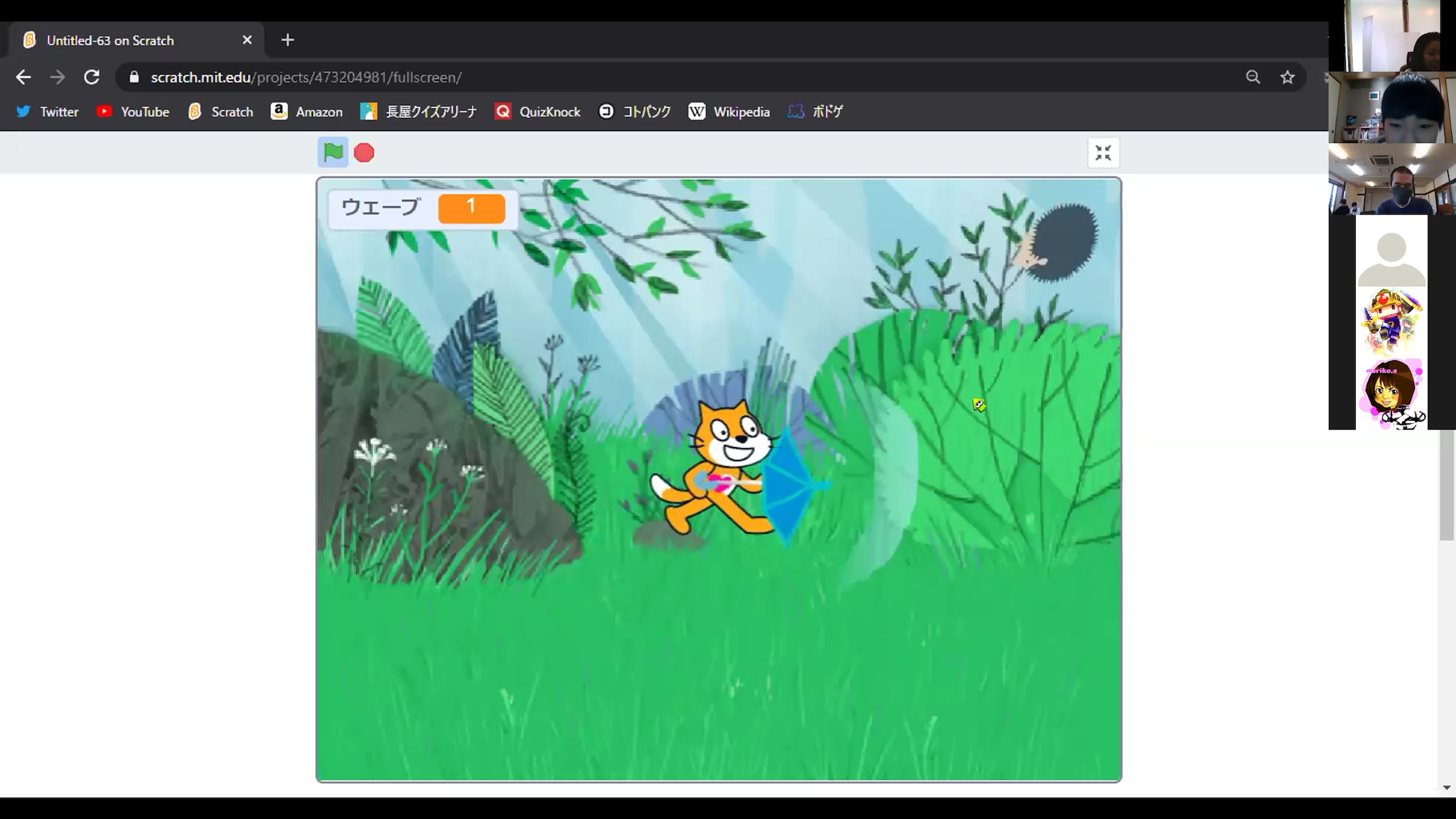Screen dimensions: 1456x819
Task: Select the wave number 1 badge
Action: (471, 207)
